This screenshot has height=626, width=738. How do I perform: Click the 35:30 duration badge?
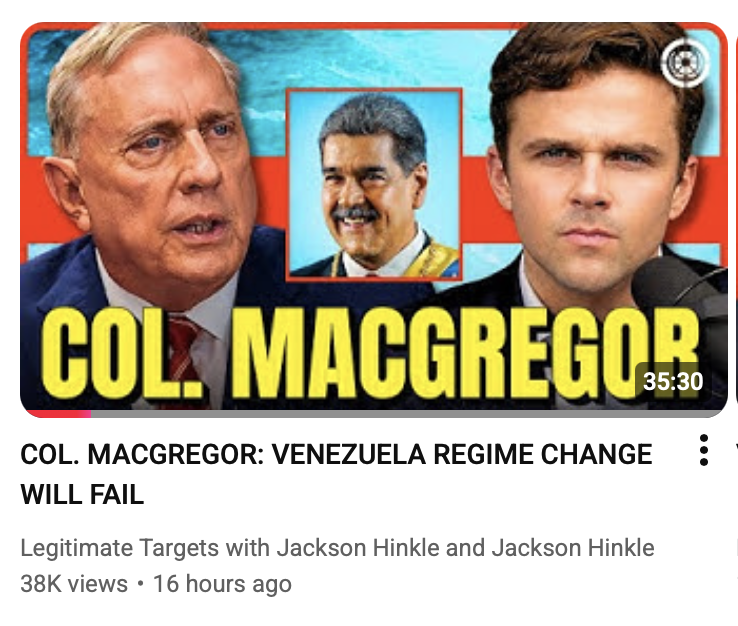pyautogui.click(x=673, y=381)
